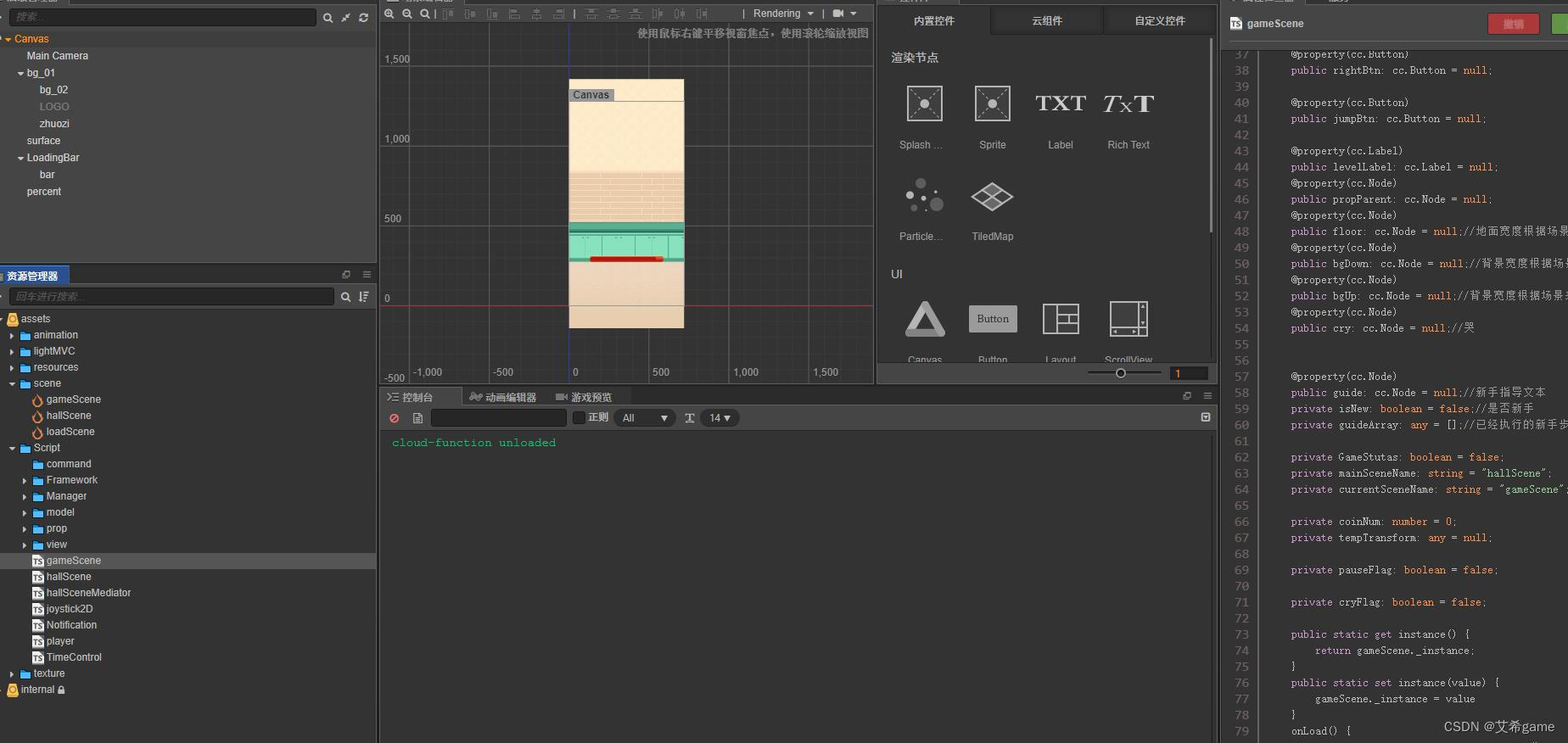Select the 资源管理器 panel tab

tap(33, 276)
